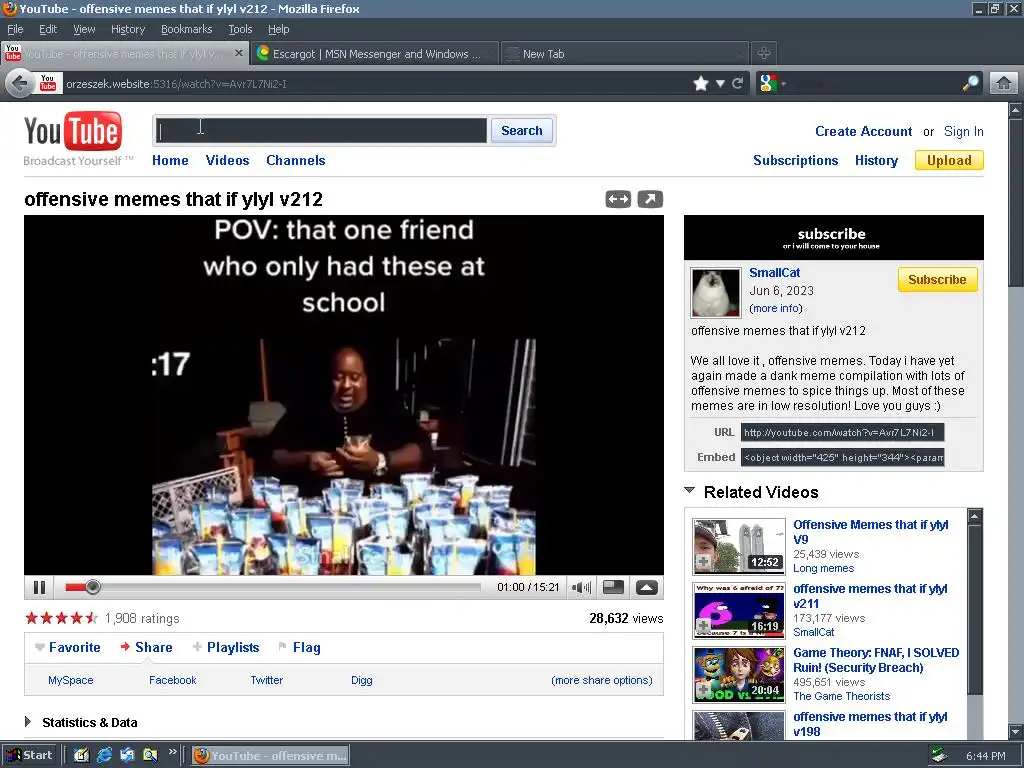Open Internet Explorer from quick launch
Viewport: 1024px width, 768px height.
click(x=104, y=755)
